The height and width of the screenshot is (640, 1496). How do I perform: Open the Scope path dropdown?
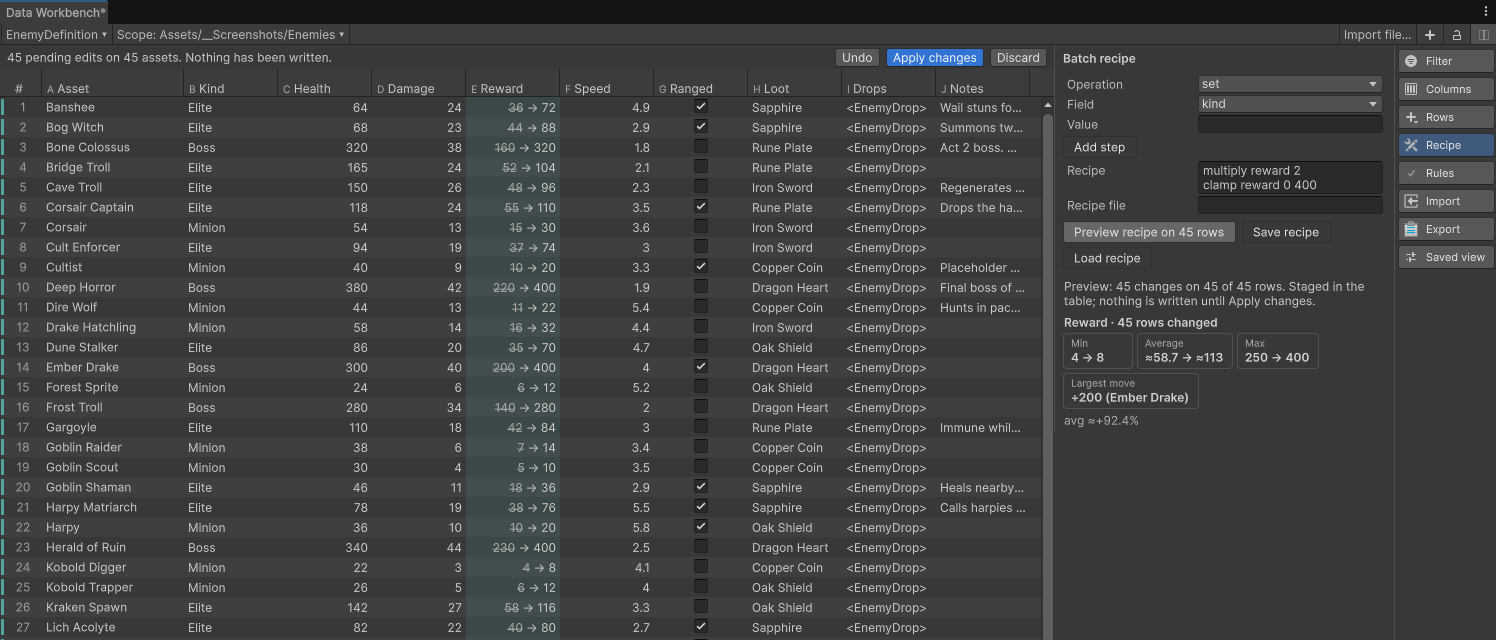231,35
